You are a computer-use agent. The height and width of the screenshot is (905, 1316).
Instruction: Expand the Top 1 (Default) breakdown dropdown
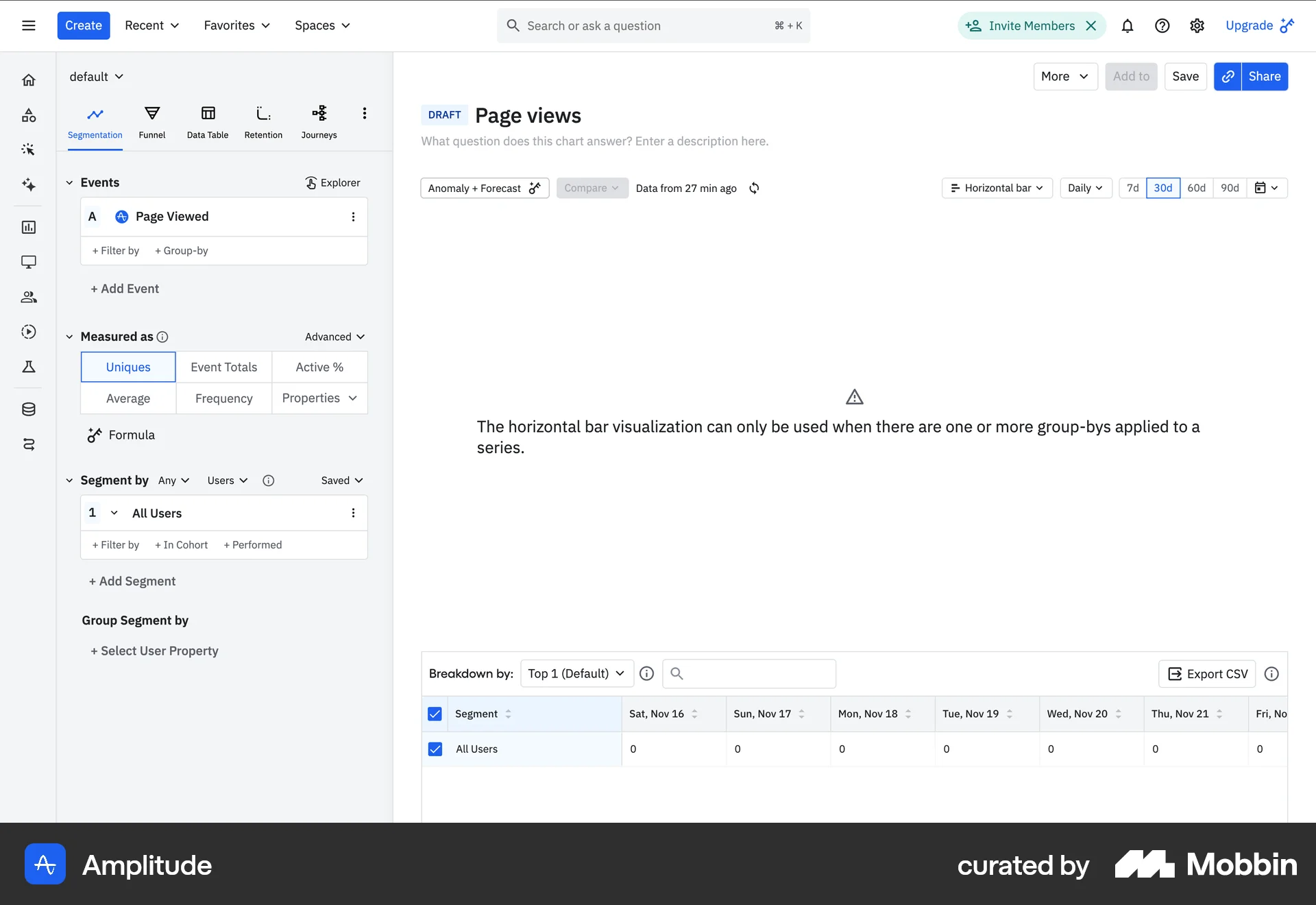pyautogui.click(x=576, y=673)
